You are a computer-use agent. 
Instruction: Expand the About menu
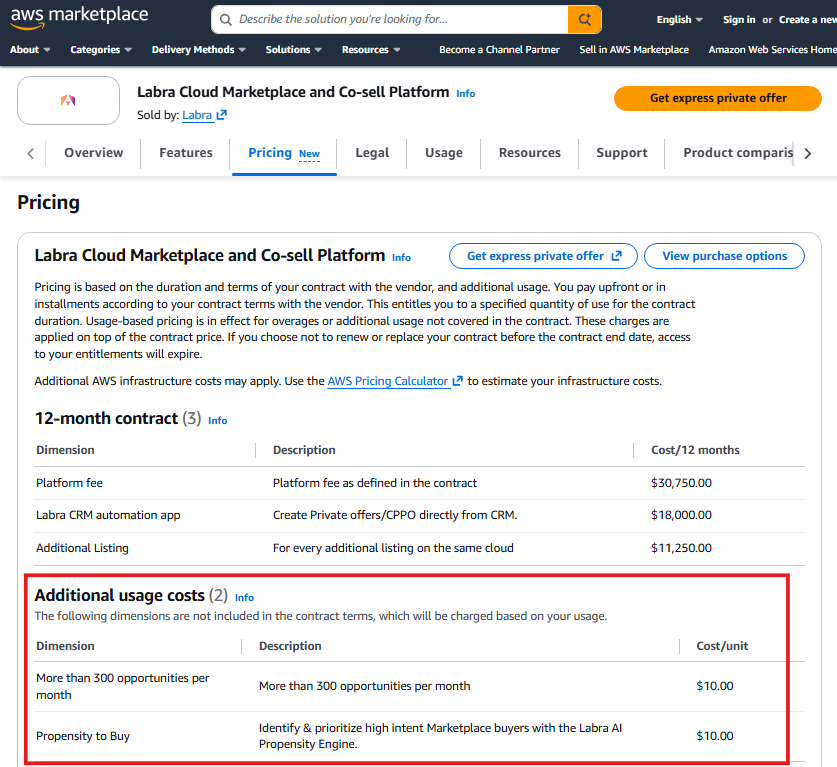click(30, 50)
